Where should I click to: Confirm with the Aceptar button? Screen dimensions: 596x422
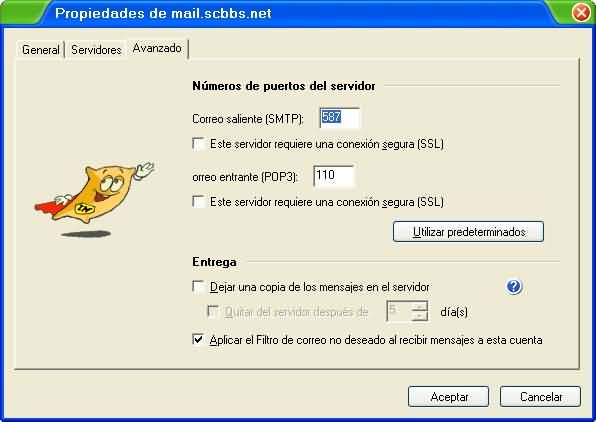[x=449, y=397]
